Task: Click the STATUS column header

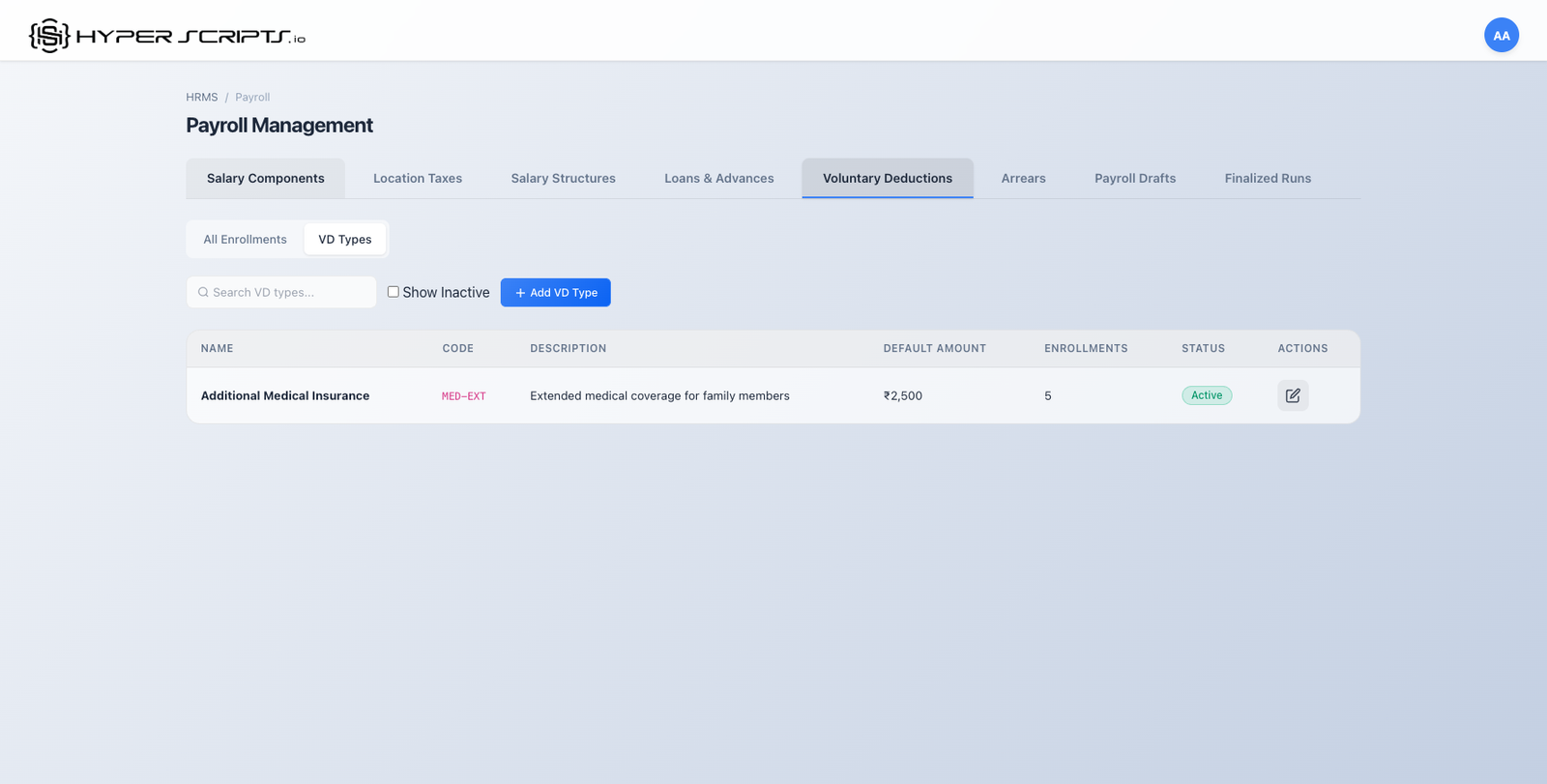Action: pyautogui.click(x=1203, y=348)
